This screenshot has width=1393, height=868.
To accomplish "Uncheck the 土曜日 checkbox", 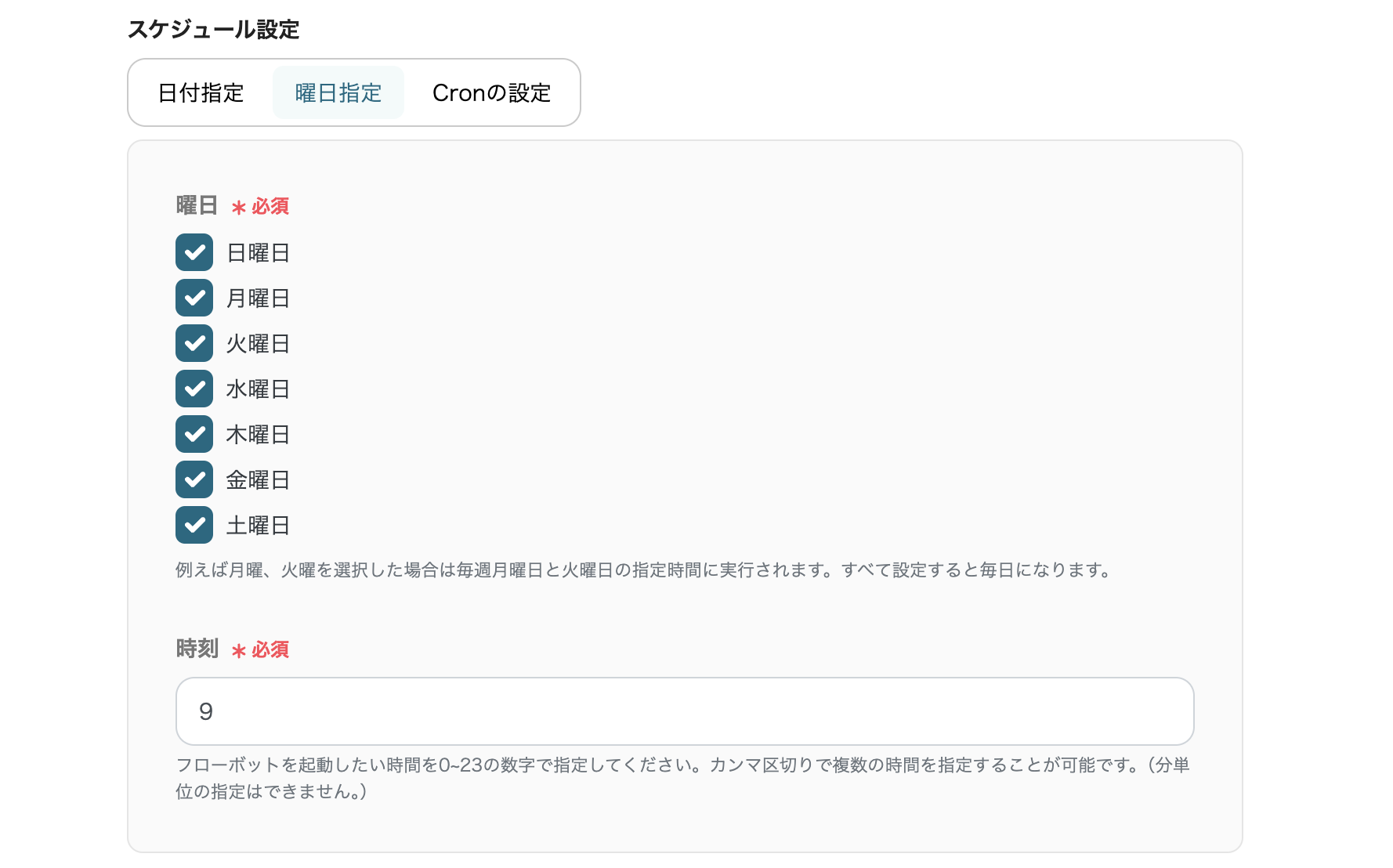I will [x=194, y=525].
